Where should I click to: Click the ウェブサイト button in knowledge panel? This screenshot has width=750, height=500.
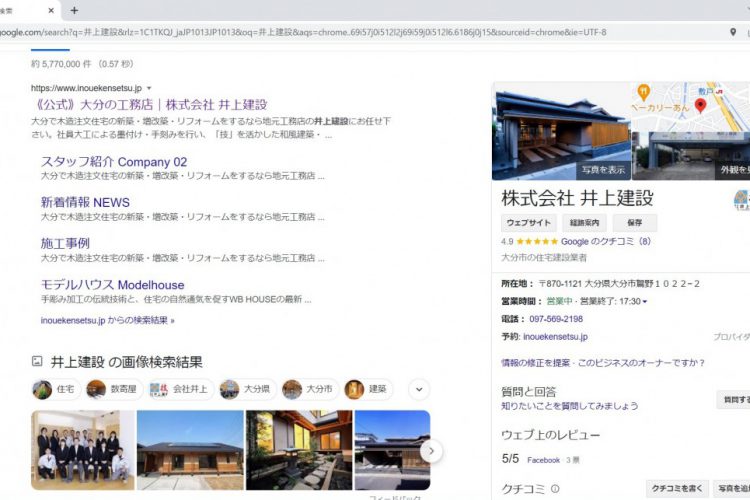[529, 222]
